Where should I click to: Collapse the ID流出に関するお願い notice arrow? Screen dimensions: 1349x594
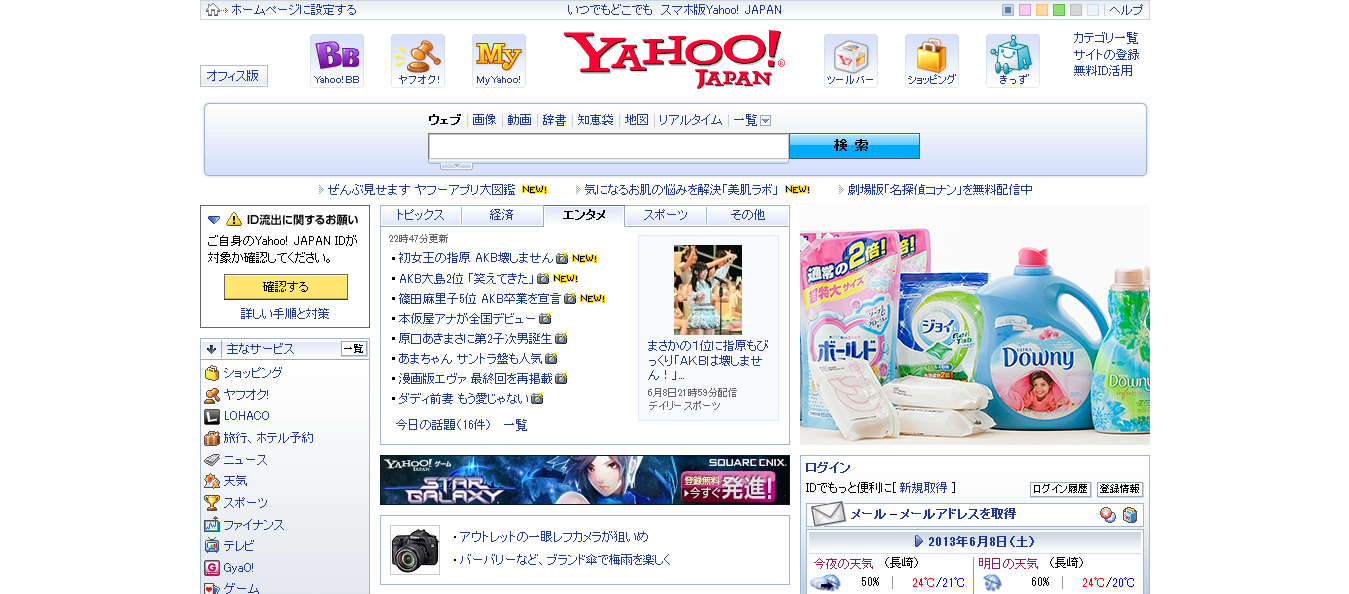(x=214, y=219)
